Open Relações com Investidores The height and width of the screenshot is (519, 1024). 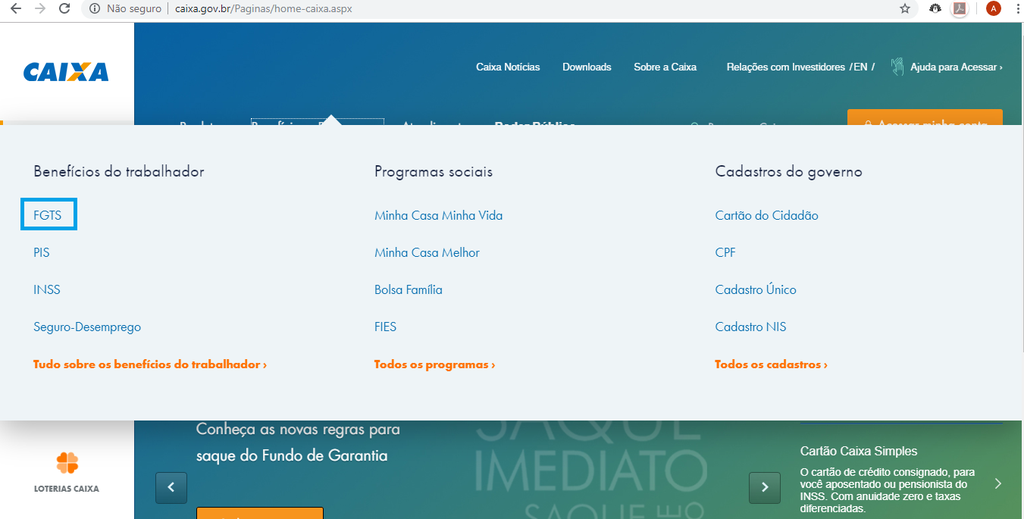pyautogui.click(x=786, y=67)
